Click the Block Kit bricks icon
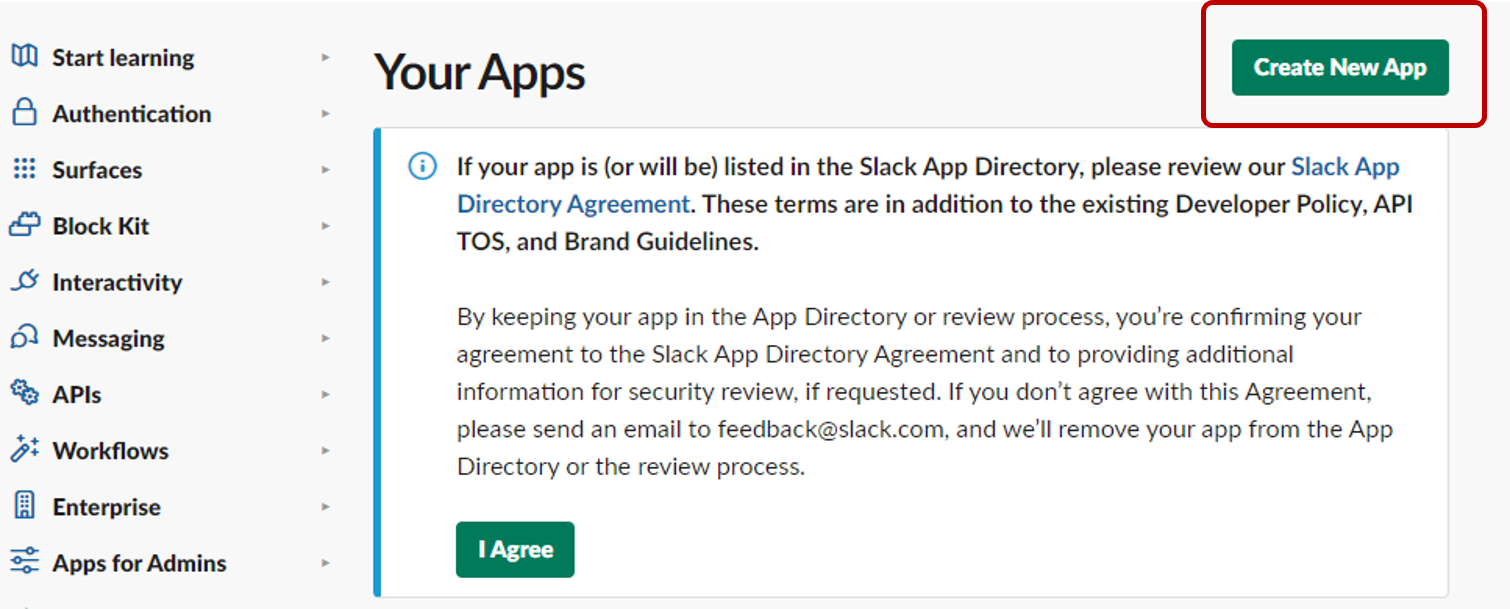The image size is (1510, 609). (24, 225)
